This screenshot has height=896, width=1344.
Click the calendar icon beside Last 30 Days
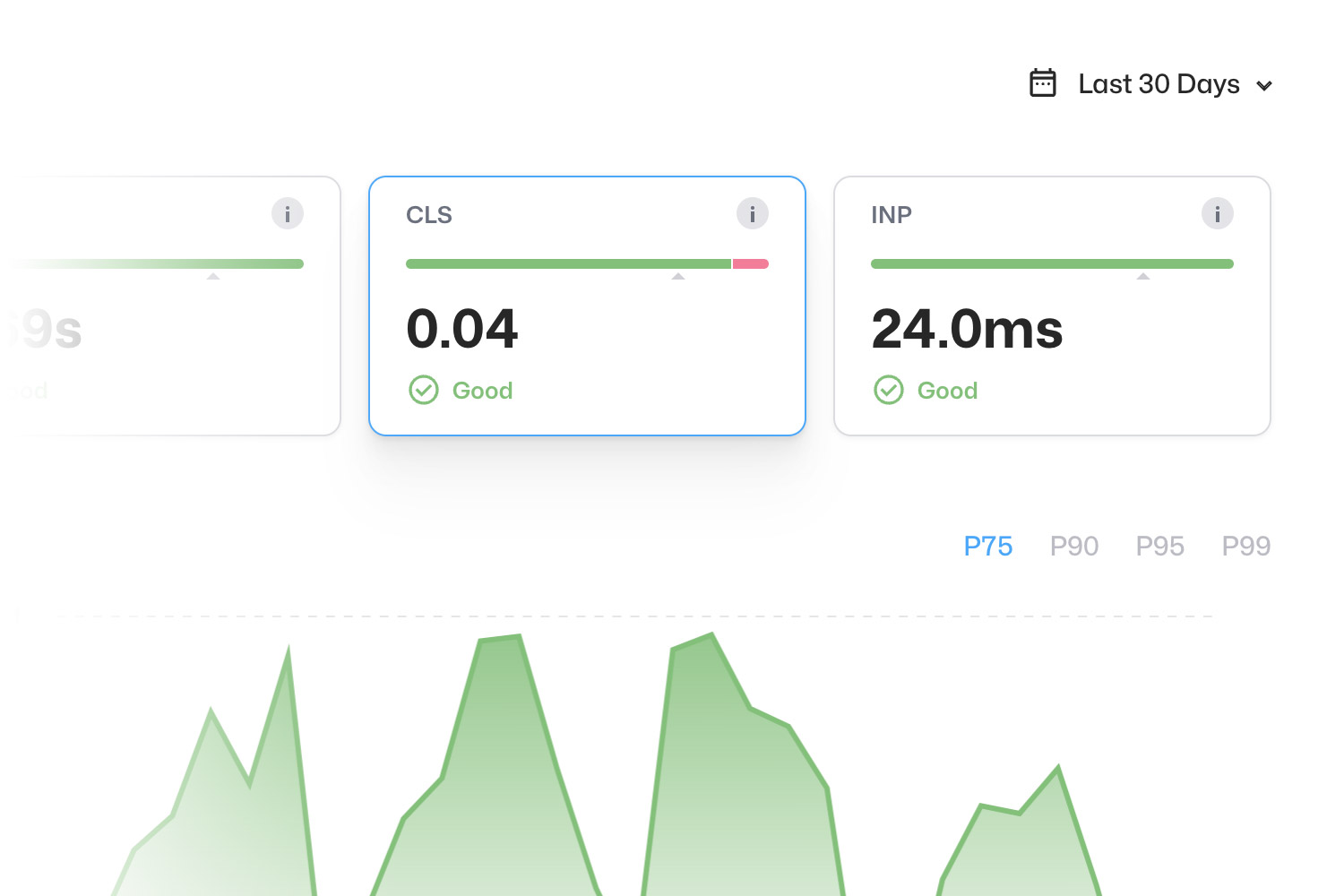click(x=1043, y=83)
